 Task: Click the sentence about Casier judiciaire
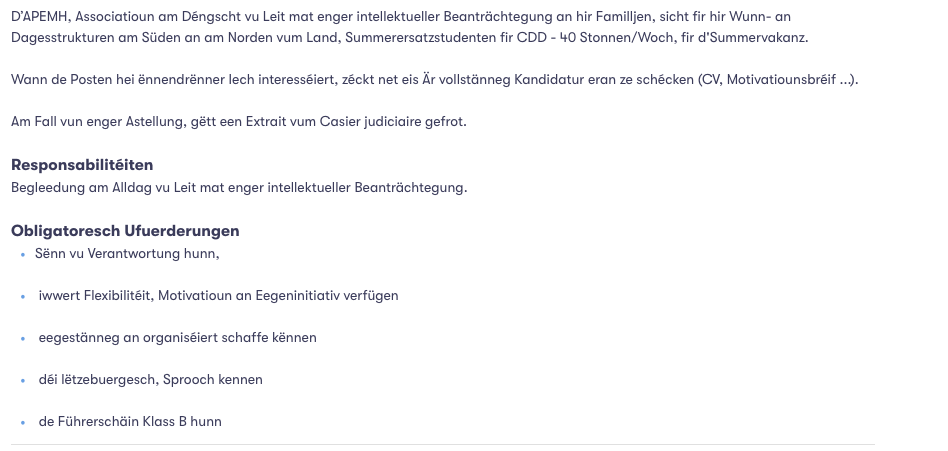coord(239,122)
